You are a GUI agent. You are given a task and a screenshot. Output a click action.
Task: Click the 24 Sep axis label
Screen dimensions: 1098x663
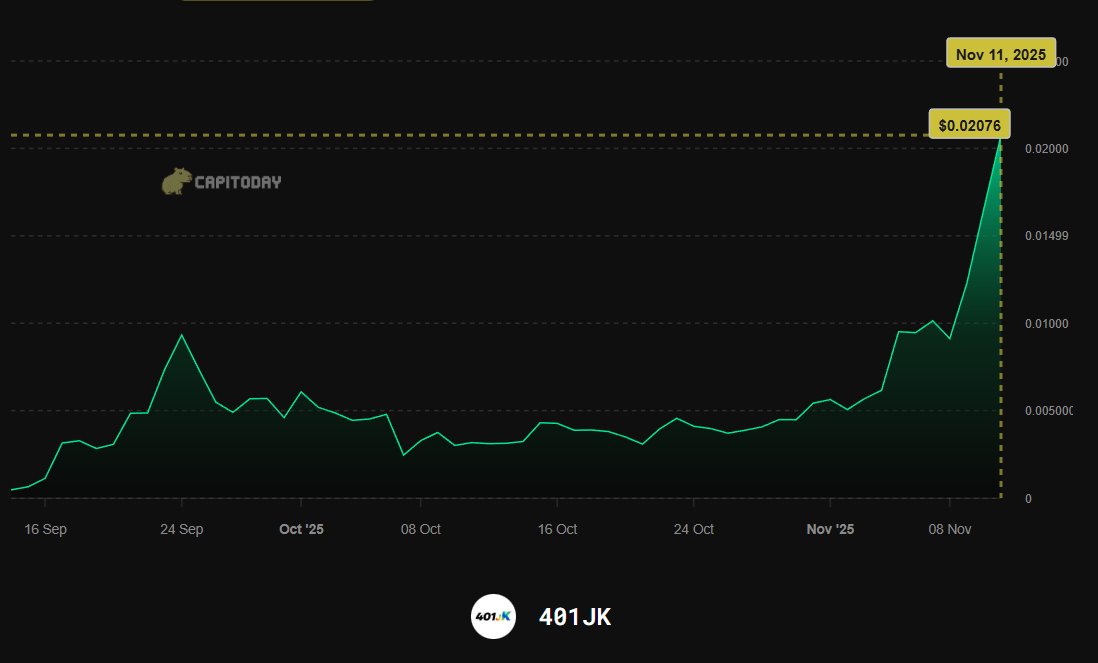tap(181, 529)
